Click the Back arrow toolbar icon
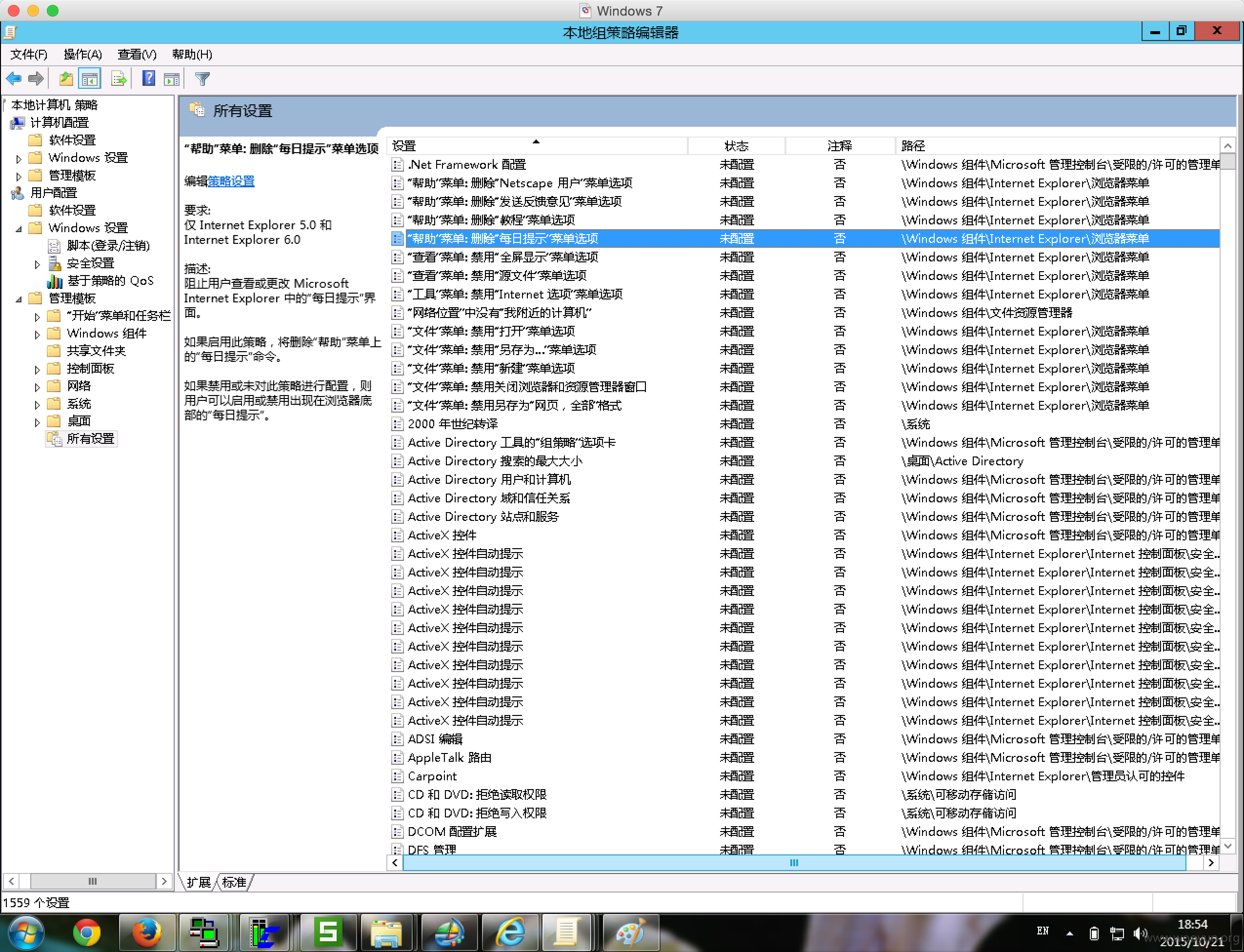This screenshot has width=1244, height=952. [x=14, y=79]
